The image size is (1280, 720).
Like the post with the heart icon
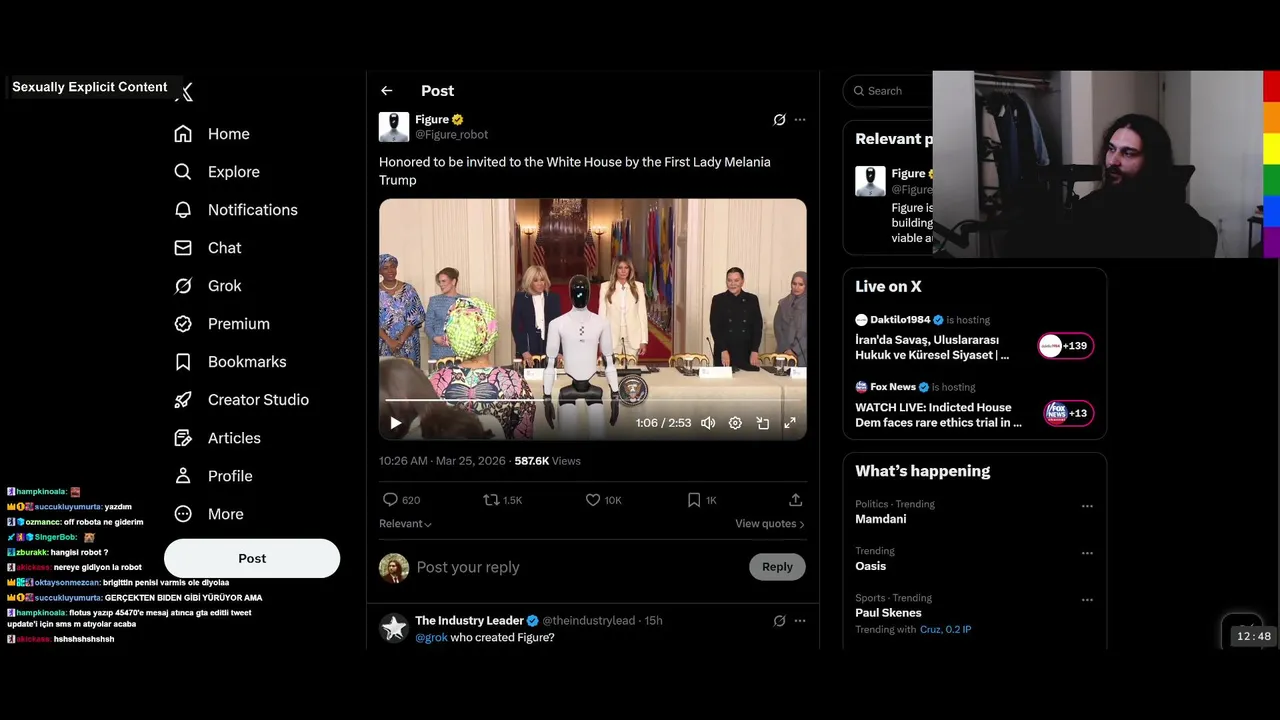pyautogui.click(x=593, y=500)
